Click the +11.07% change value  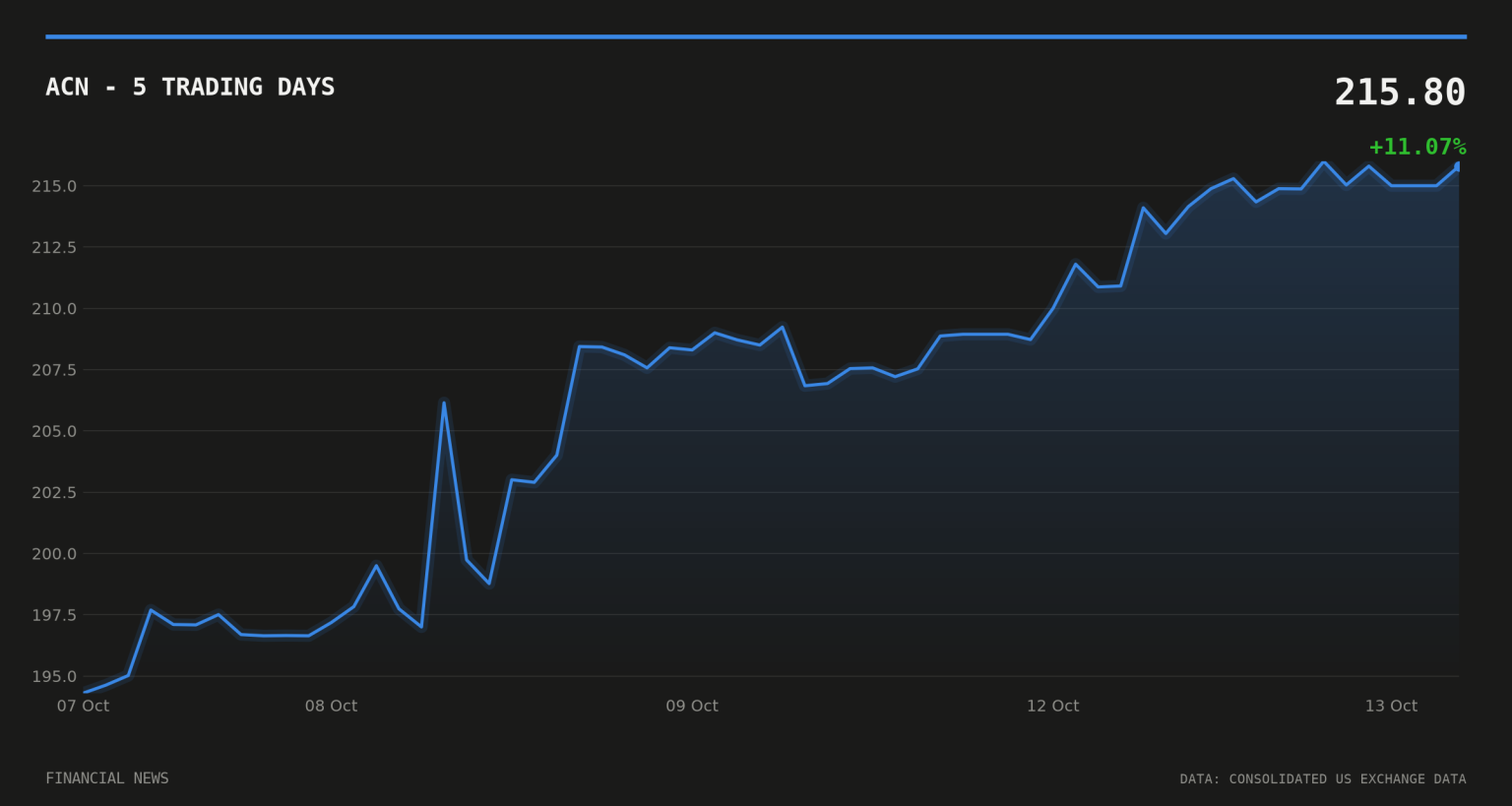(1417, 147)
